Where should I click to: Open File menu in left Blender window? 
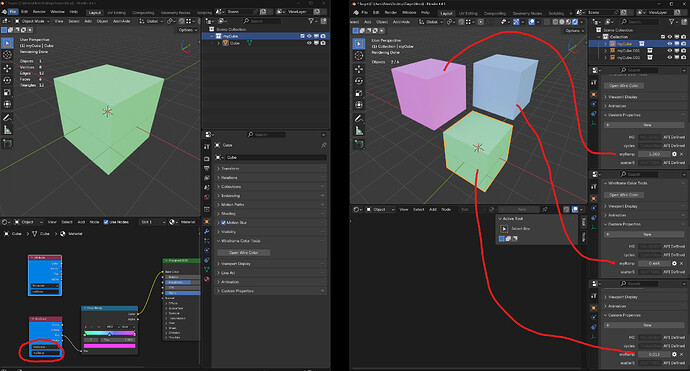pyautogui.click(x=13, y=12)
